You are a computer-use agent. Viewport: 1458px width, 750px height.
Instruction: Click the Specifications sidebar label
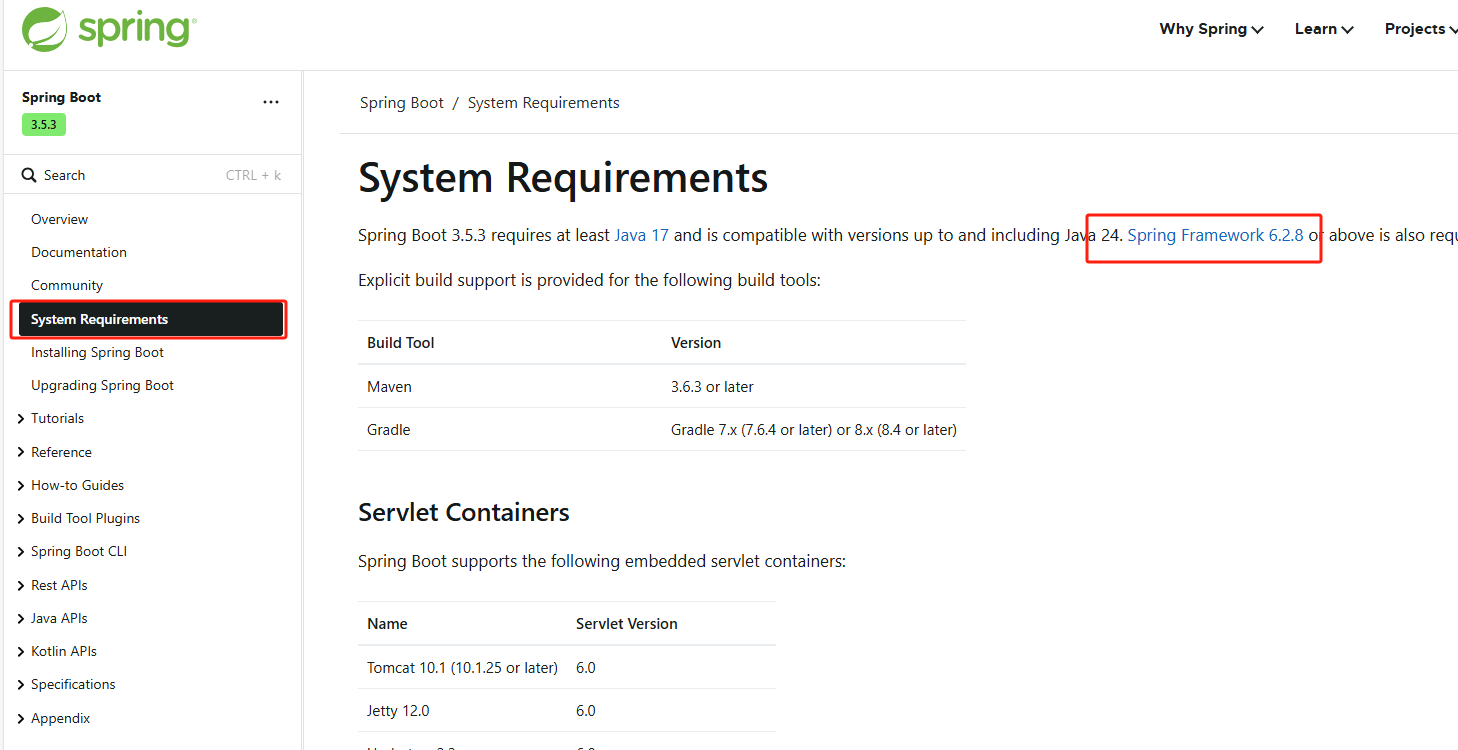pyautogui.click(x=73, y=684)
